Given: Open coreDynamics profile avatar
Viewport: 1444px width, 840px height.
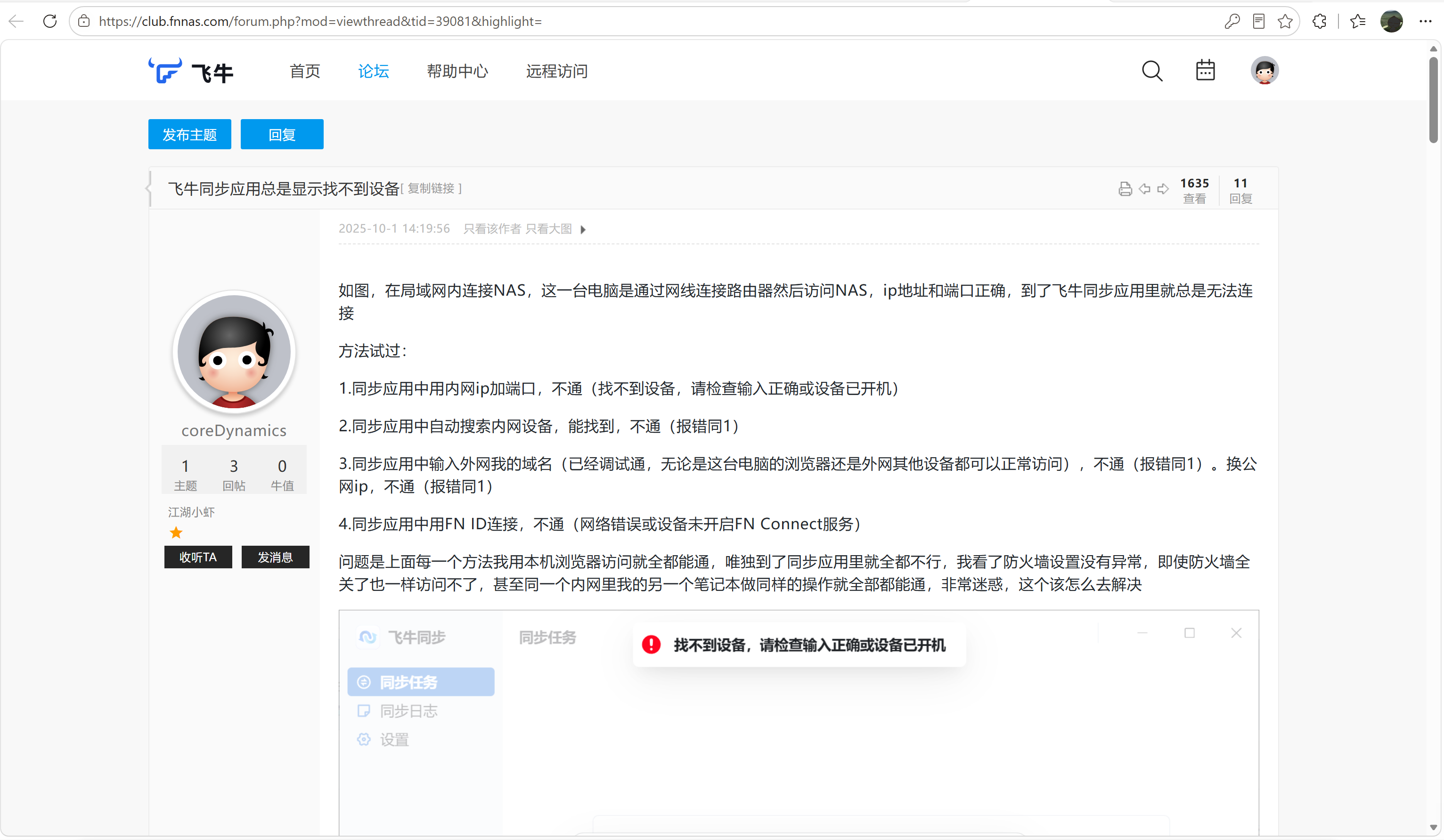Looking at the screenshot, I should [x=234, y=352].
